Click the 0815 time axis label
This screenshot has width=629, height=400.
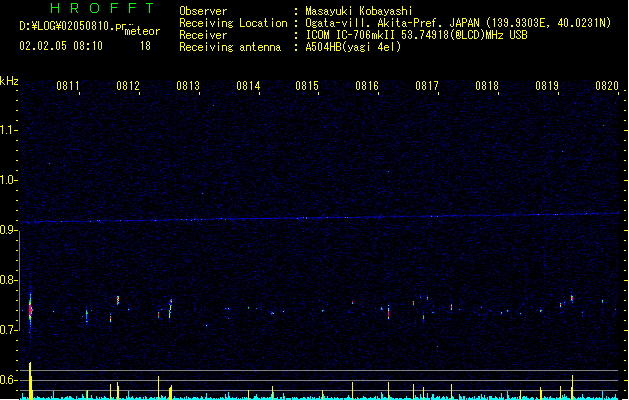click(x=307, y=86)
